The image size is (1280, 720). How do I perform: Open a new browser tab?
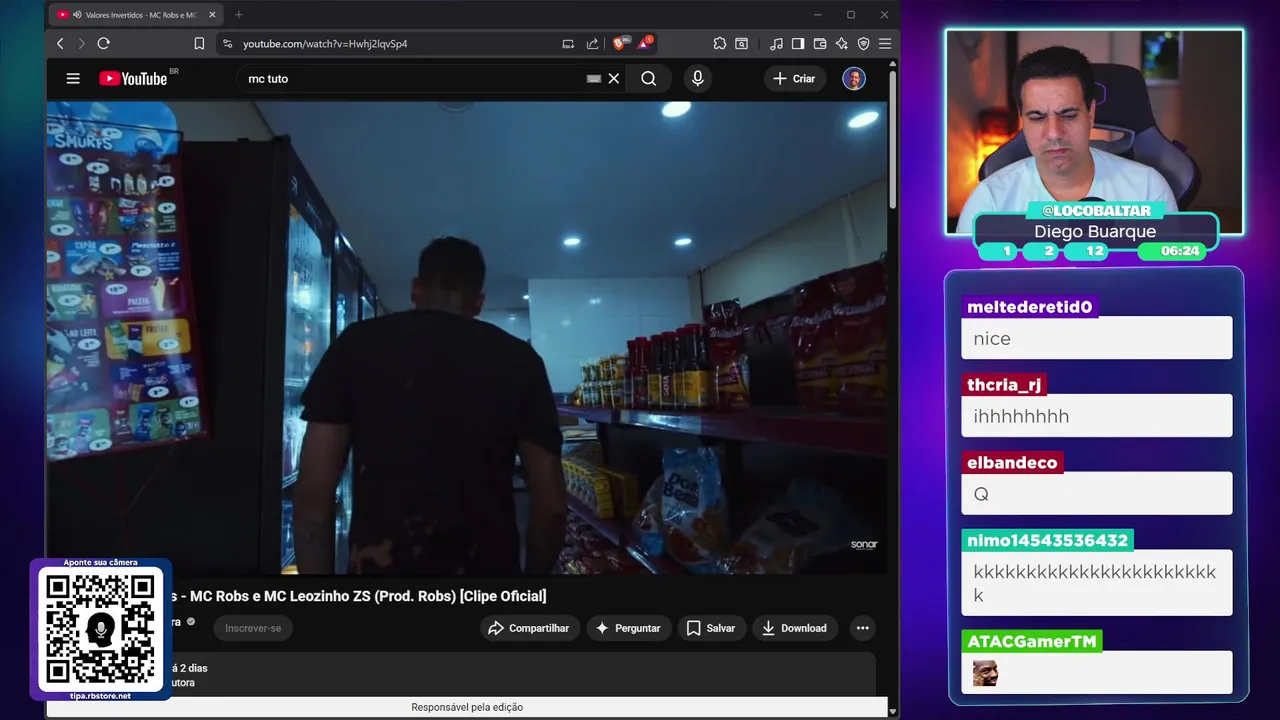(238, 15)
